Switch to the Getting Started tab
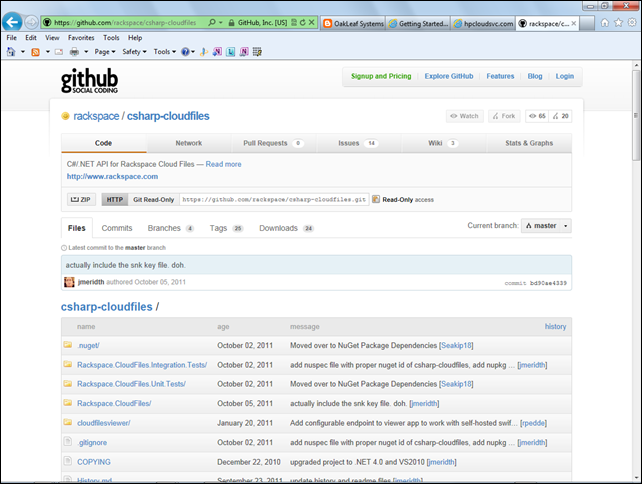Screen dimensions: 642x484 [x=418, y=23]
